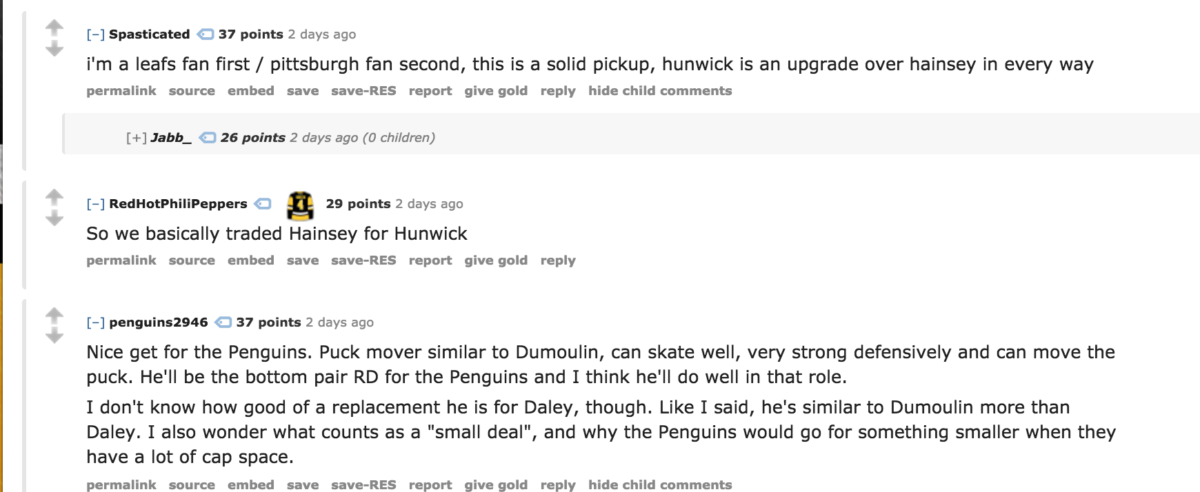The height and width of the screenshot is (492, 1200).
Task: Collapse penguins2946's comment thread
Action: pos(96,323)
